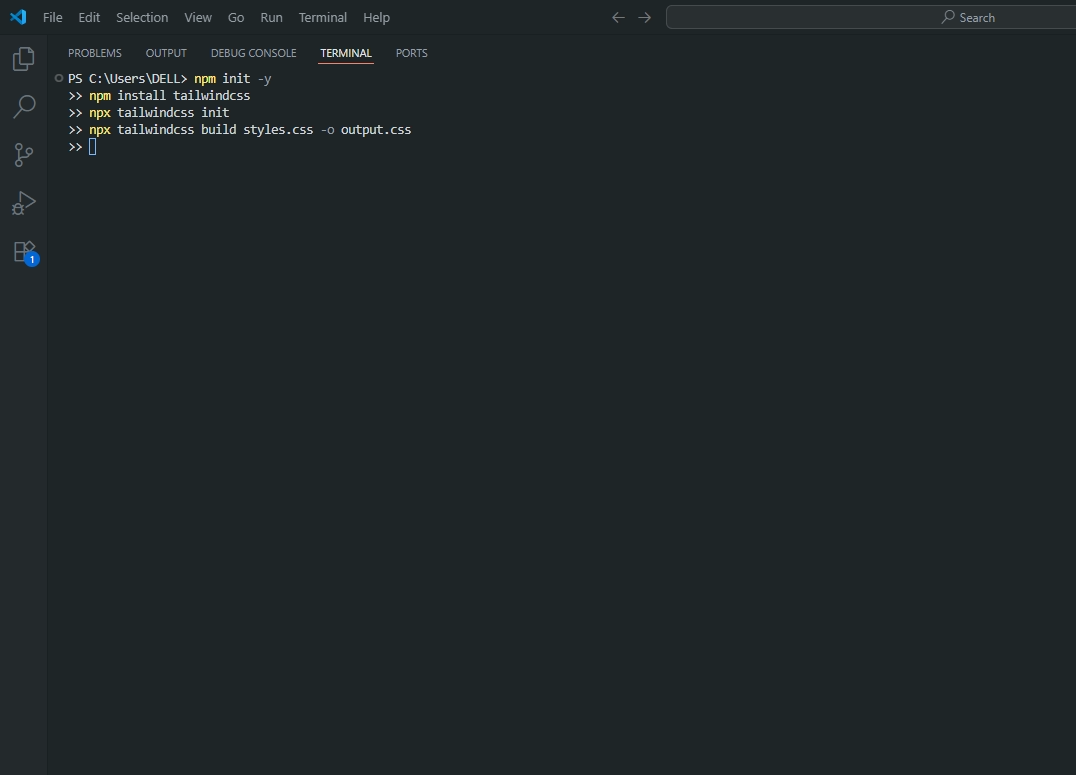The height and width of the screenshot is (775, 1076).
Task: Click the 'PS C:\Users\DELL>' prompt
Action: pyautogui.click(x=128, y=78)
